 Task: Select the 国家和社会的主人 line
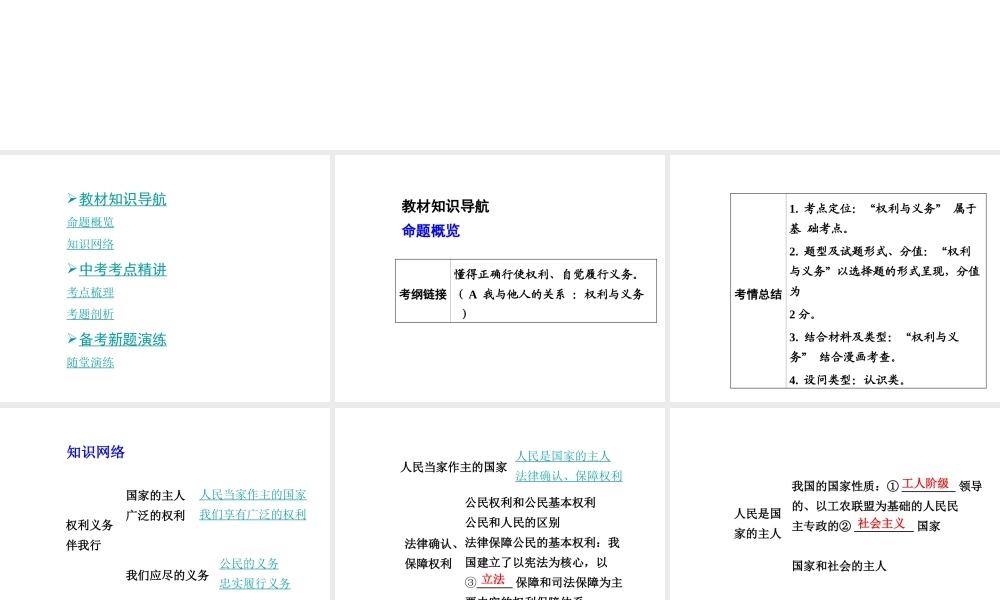point(839,566)
